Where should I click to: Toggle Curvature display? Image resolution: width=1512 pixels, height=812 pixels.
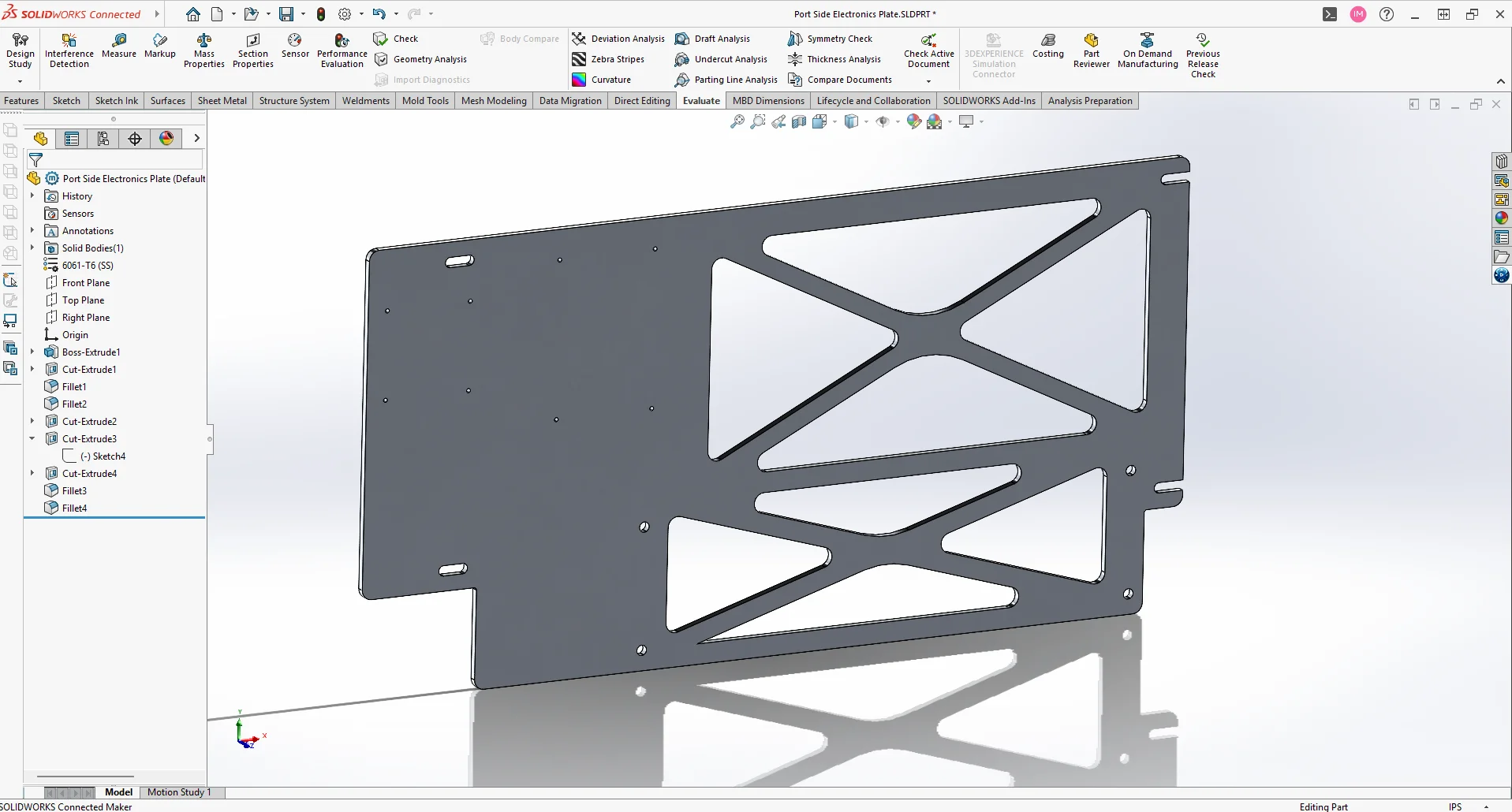[x=602, y=80]
